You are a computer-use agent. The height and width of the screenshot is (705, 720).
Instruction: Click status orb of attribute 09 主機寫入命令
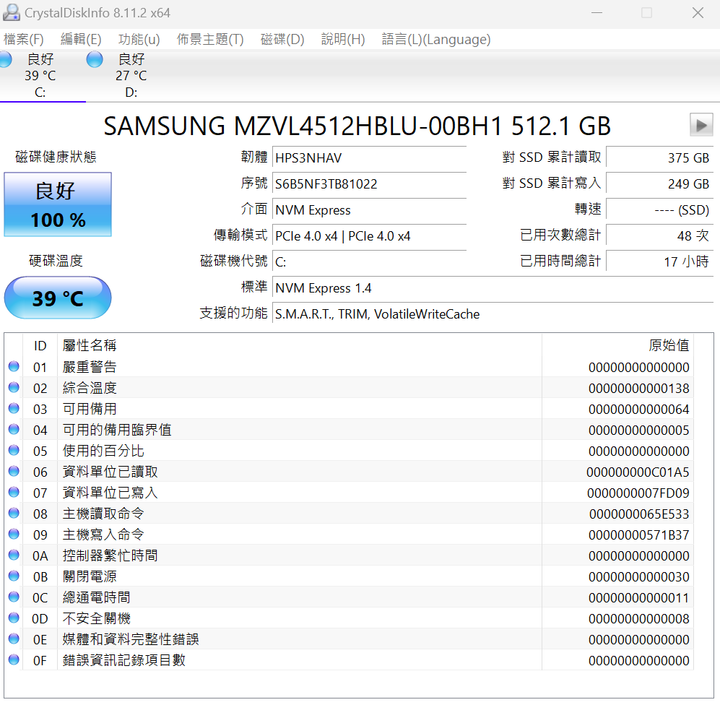14,534
